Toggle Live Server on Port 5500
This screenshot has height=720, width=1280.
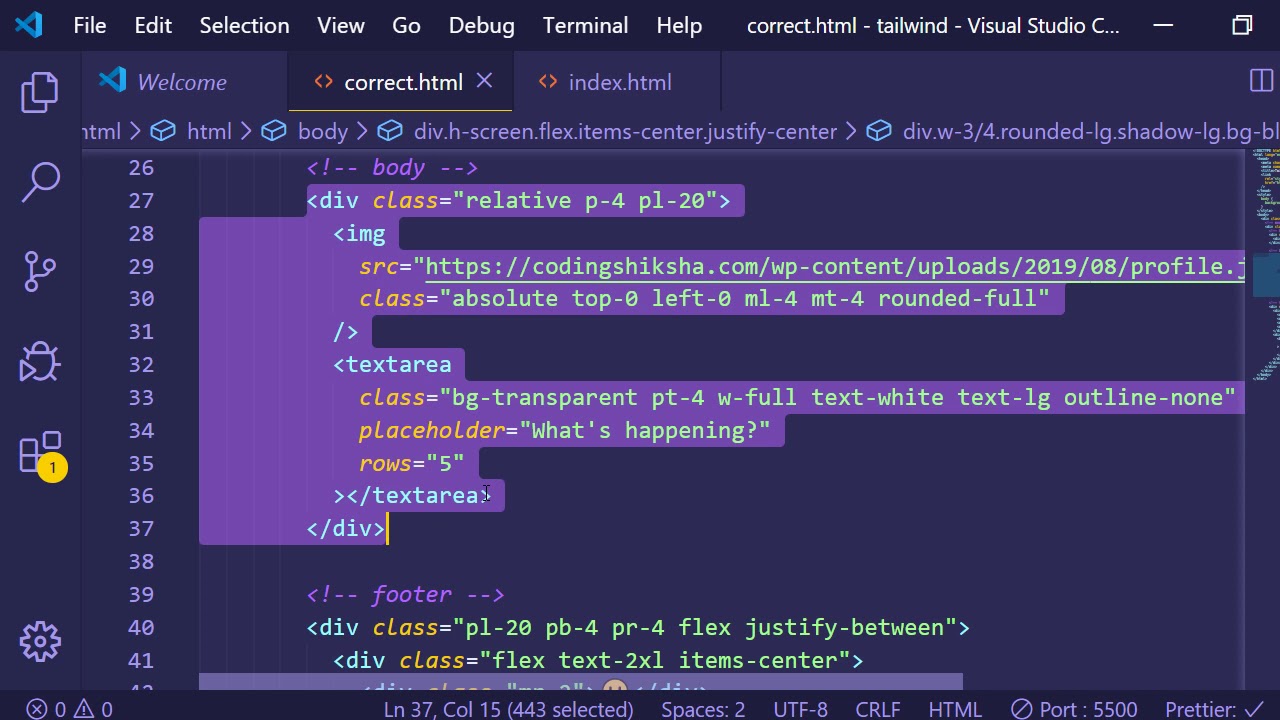coord(1074,709)
